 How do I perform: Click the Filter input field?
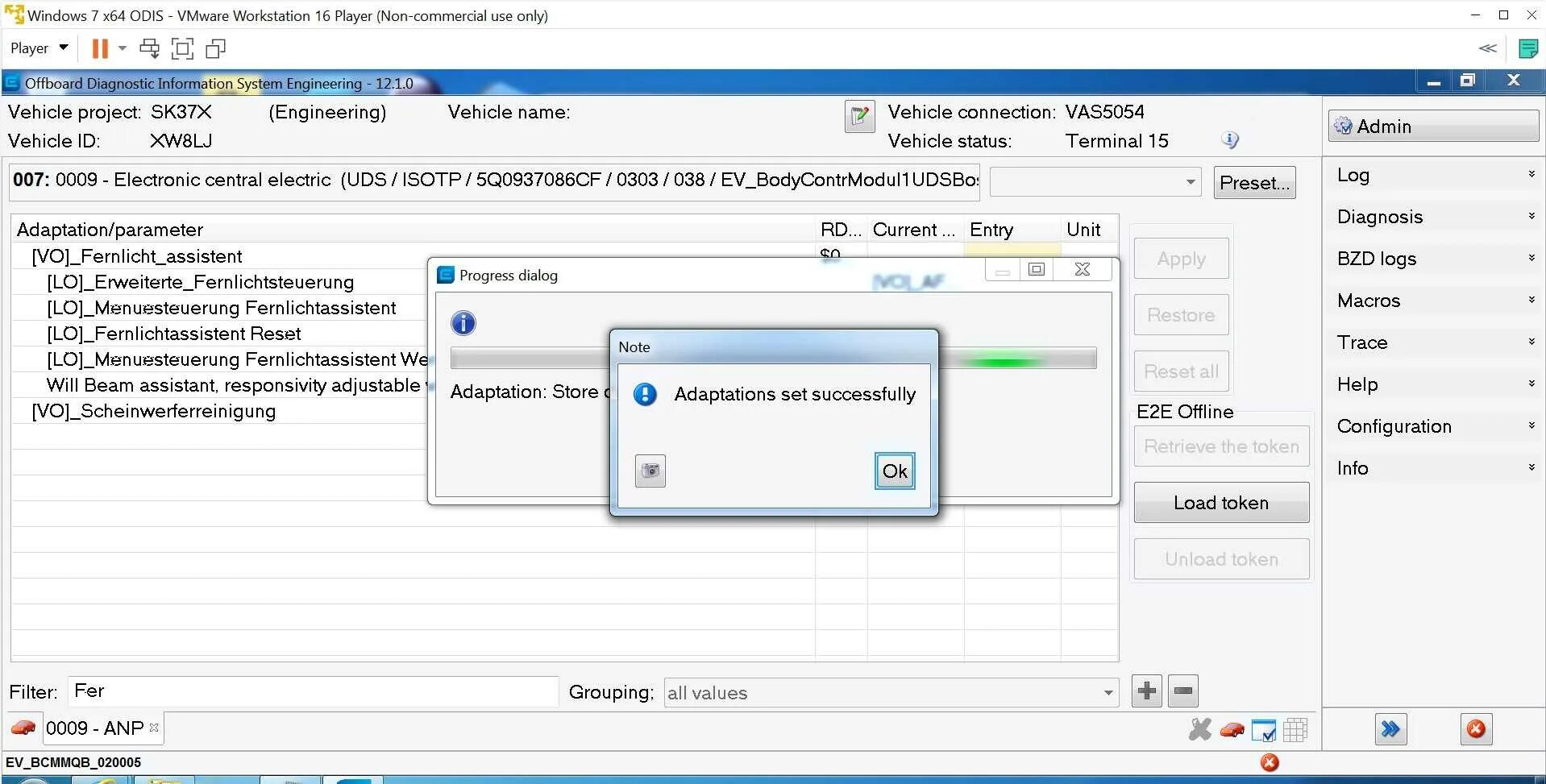[x=313, y=691]
